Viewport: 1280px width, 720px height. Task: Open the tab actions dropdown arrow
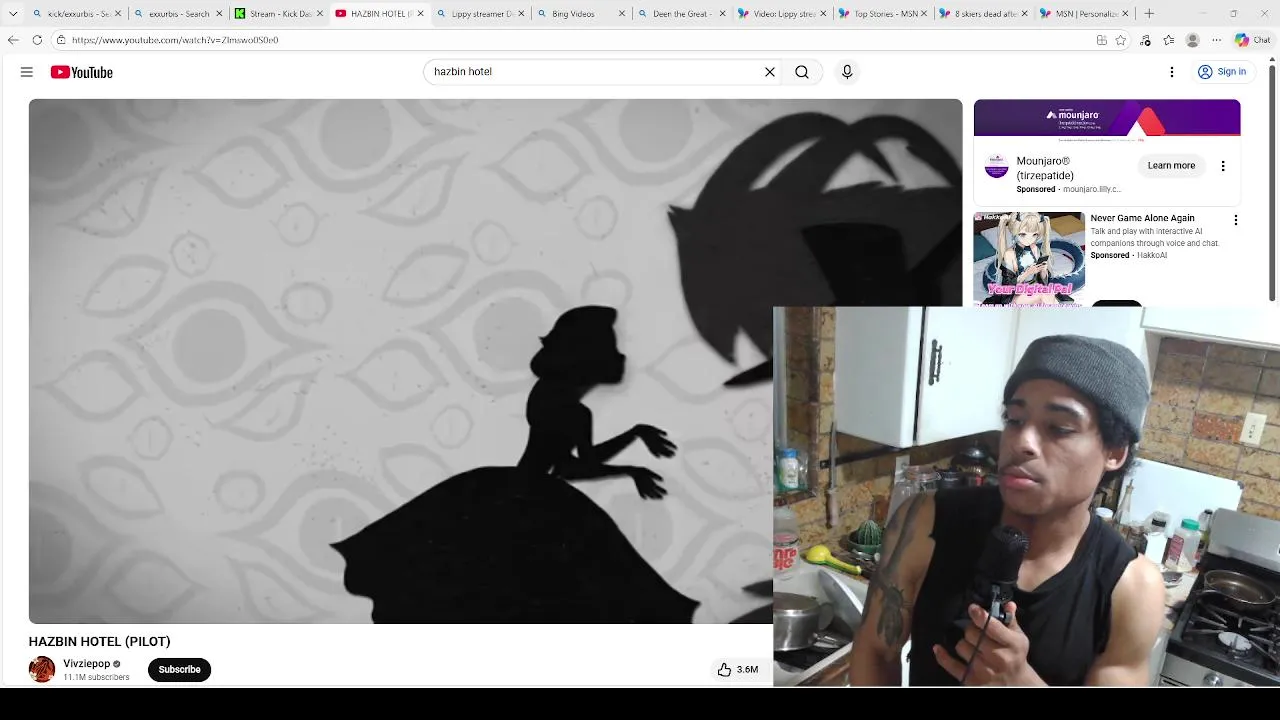point(13,14)
